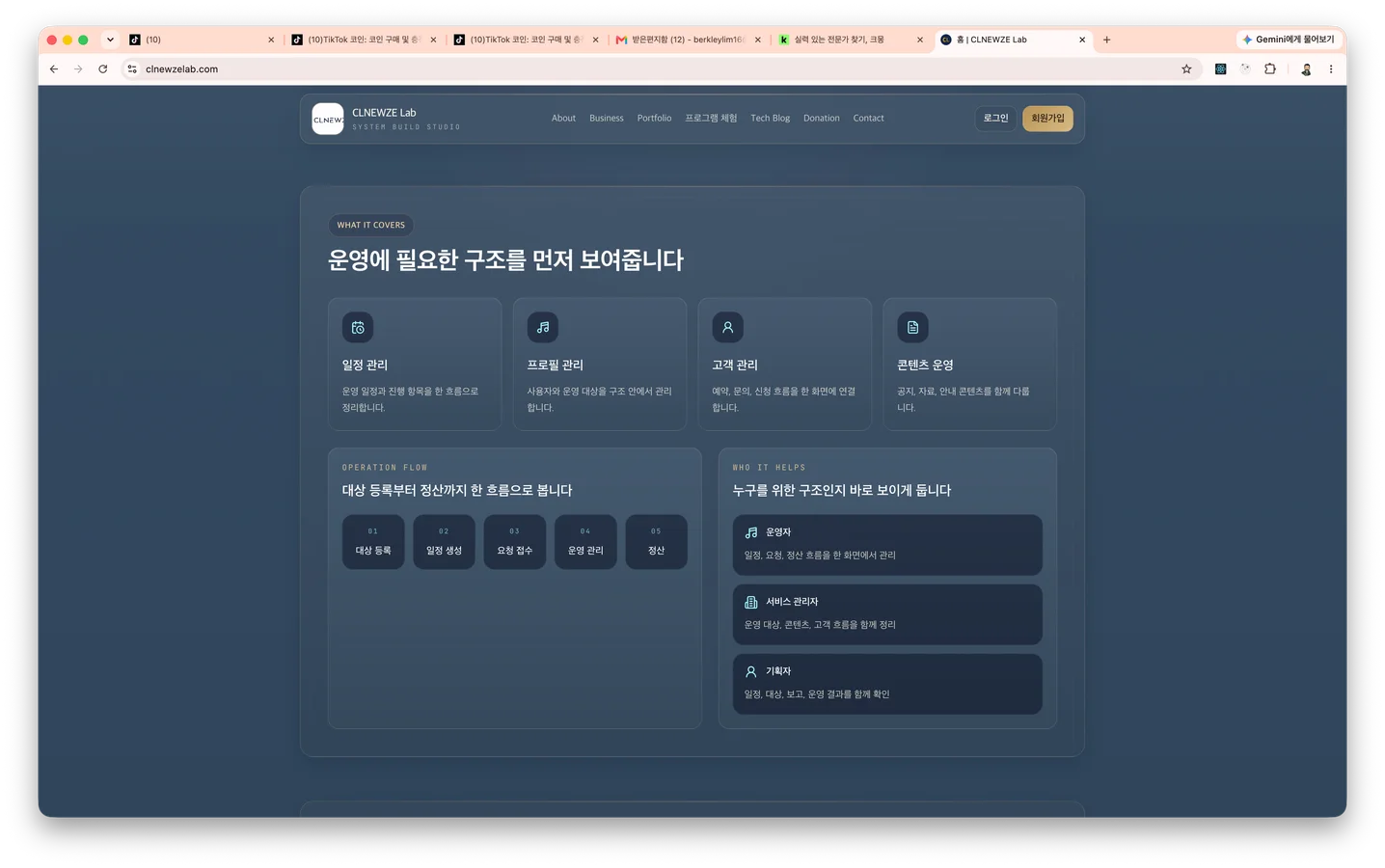This screenshot has height=868, width=1385.
Task: Open the Chrome three-dot menu
Action: 1331,69
